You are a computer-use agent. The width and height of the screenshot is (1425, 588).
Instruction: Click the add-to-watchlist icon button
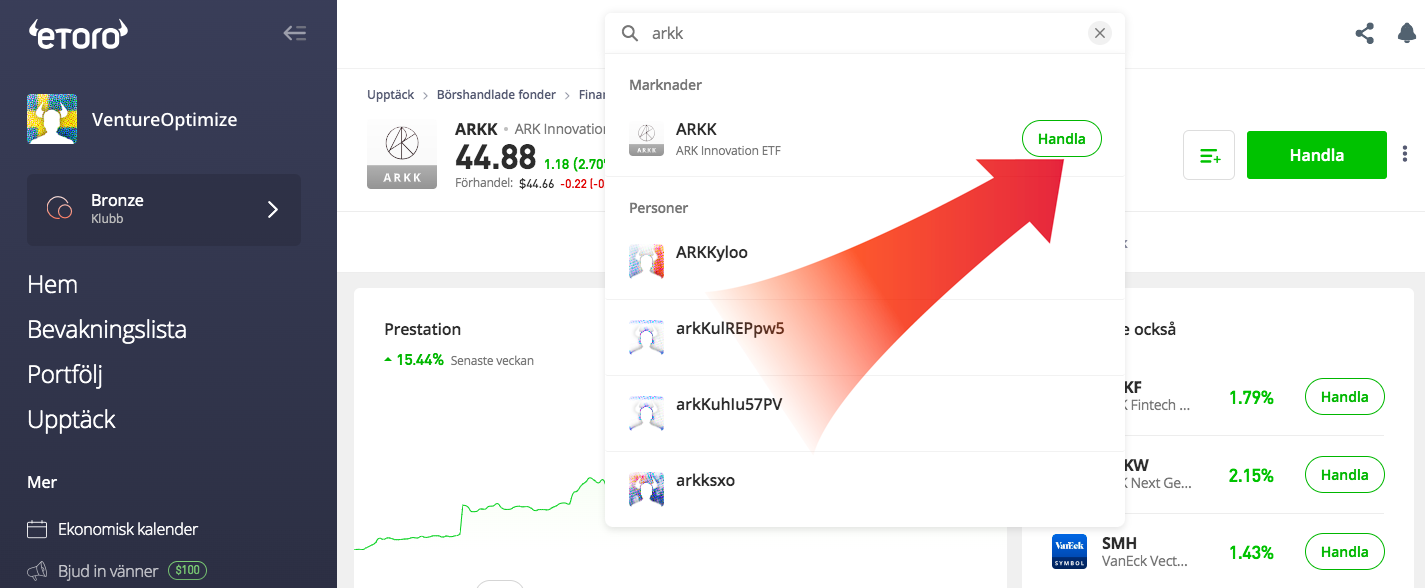pyautogui.click(x=1209, y=156)
